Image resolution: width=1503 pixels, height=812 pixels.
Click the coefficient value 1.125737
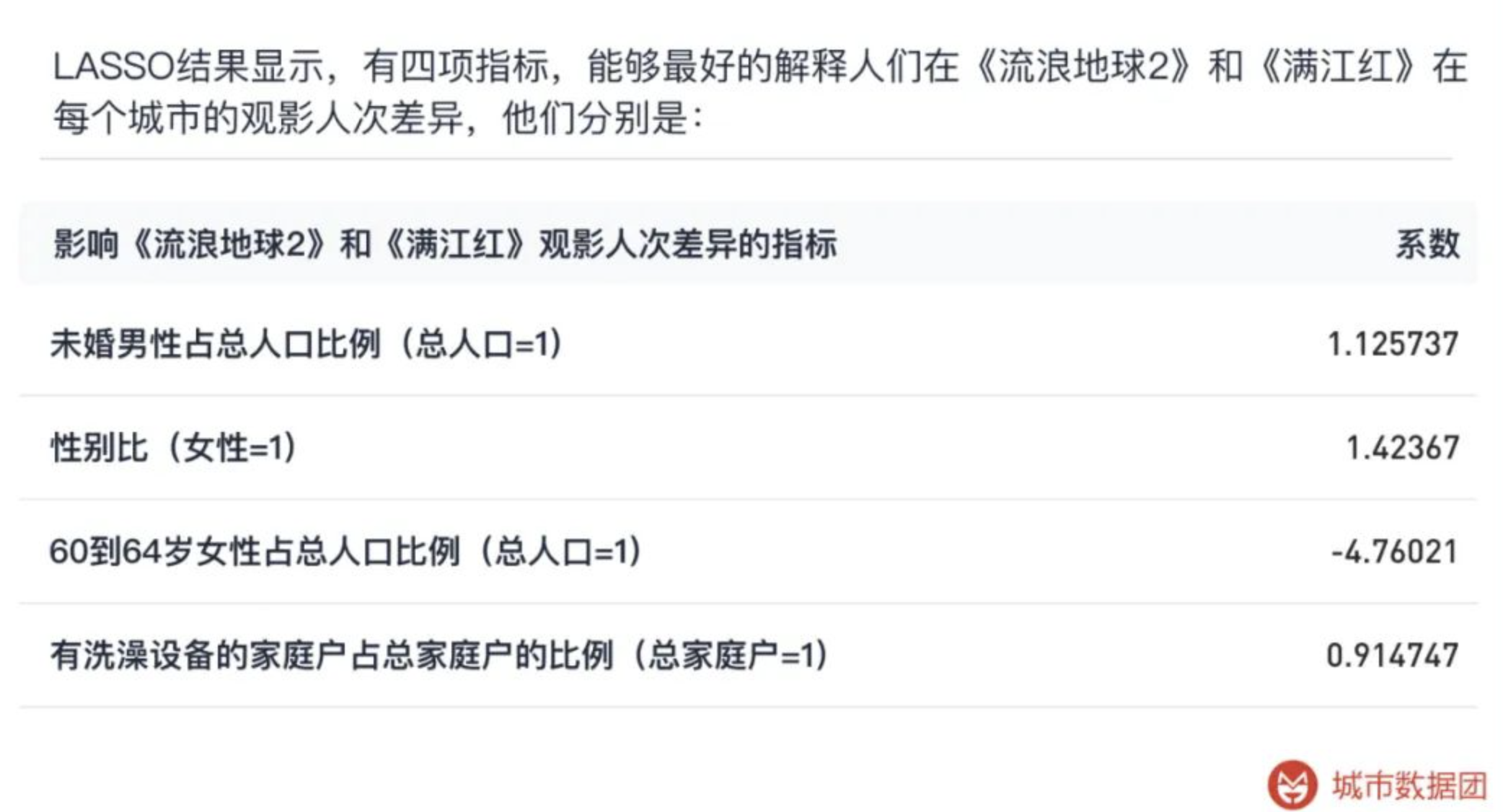pos(1393,344)
